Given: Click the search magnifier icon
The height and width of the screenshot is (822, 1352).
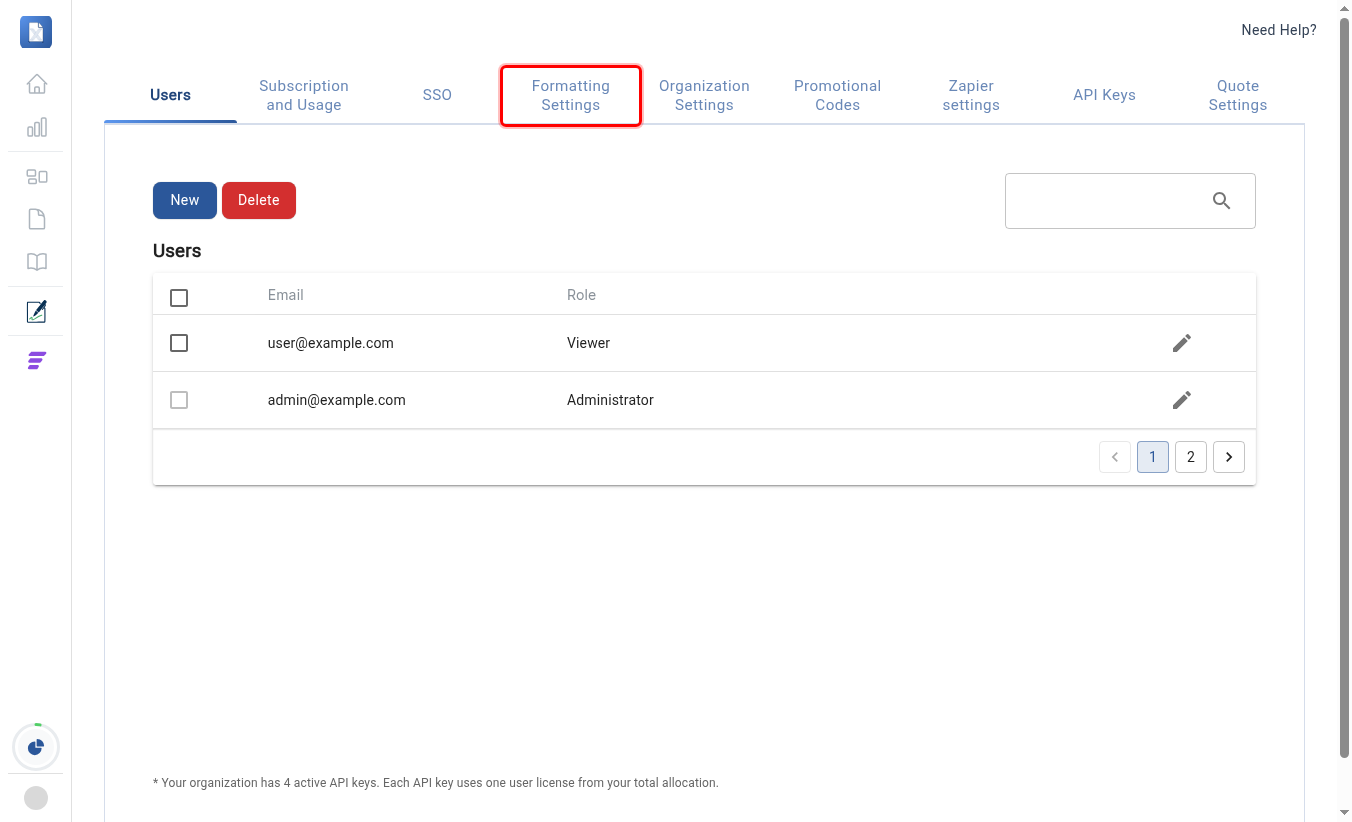Looking at the screenshot, I should click(1221, 201).
